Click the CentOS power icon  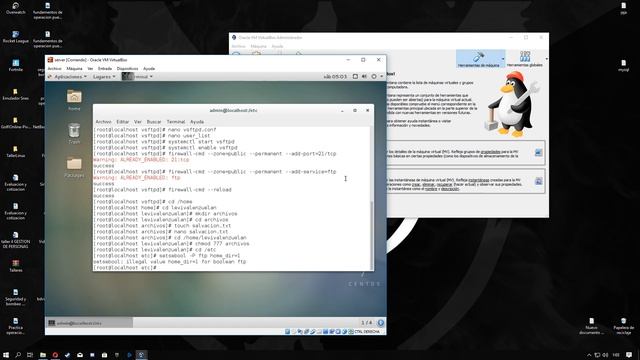(374, 76)
